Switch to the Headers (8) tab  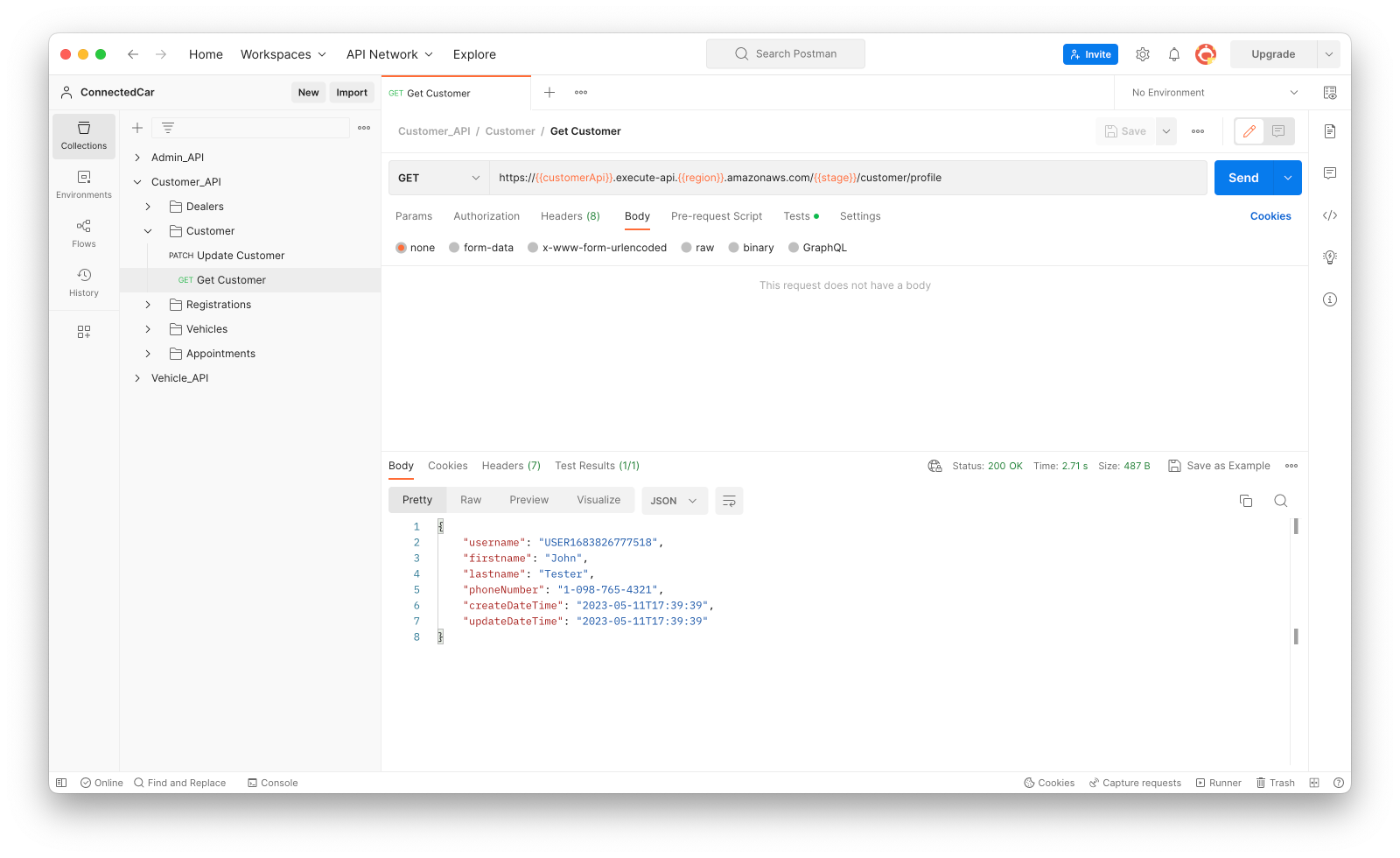[570, 216]
